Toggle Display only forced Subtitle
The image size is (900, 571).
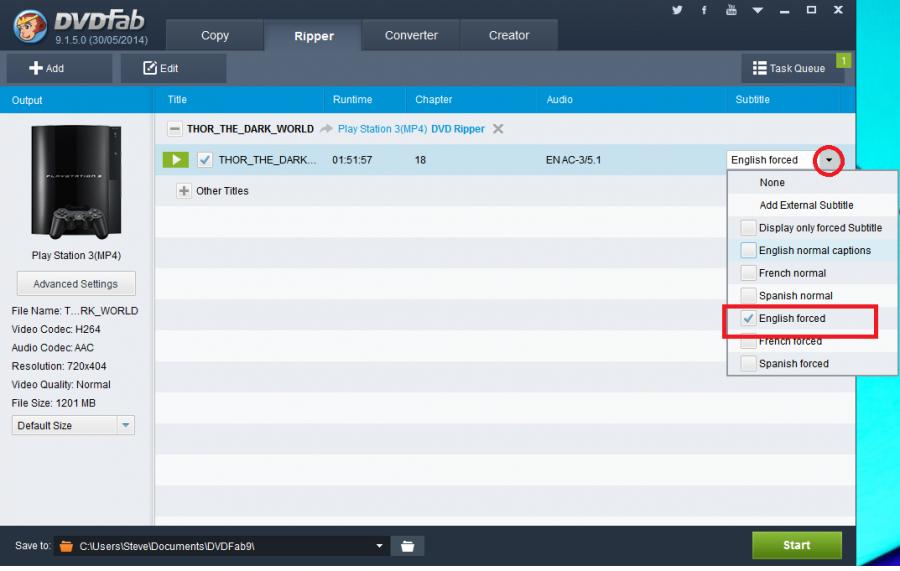point(749,228)
